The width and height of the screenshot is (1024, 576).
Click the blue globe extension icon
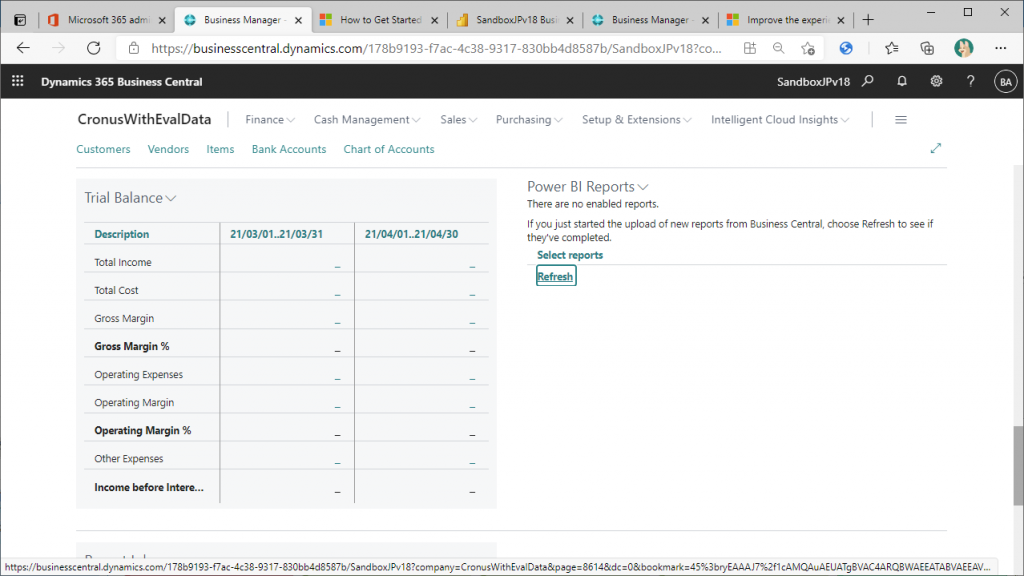(846, 48)
